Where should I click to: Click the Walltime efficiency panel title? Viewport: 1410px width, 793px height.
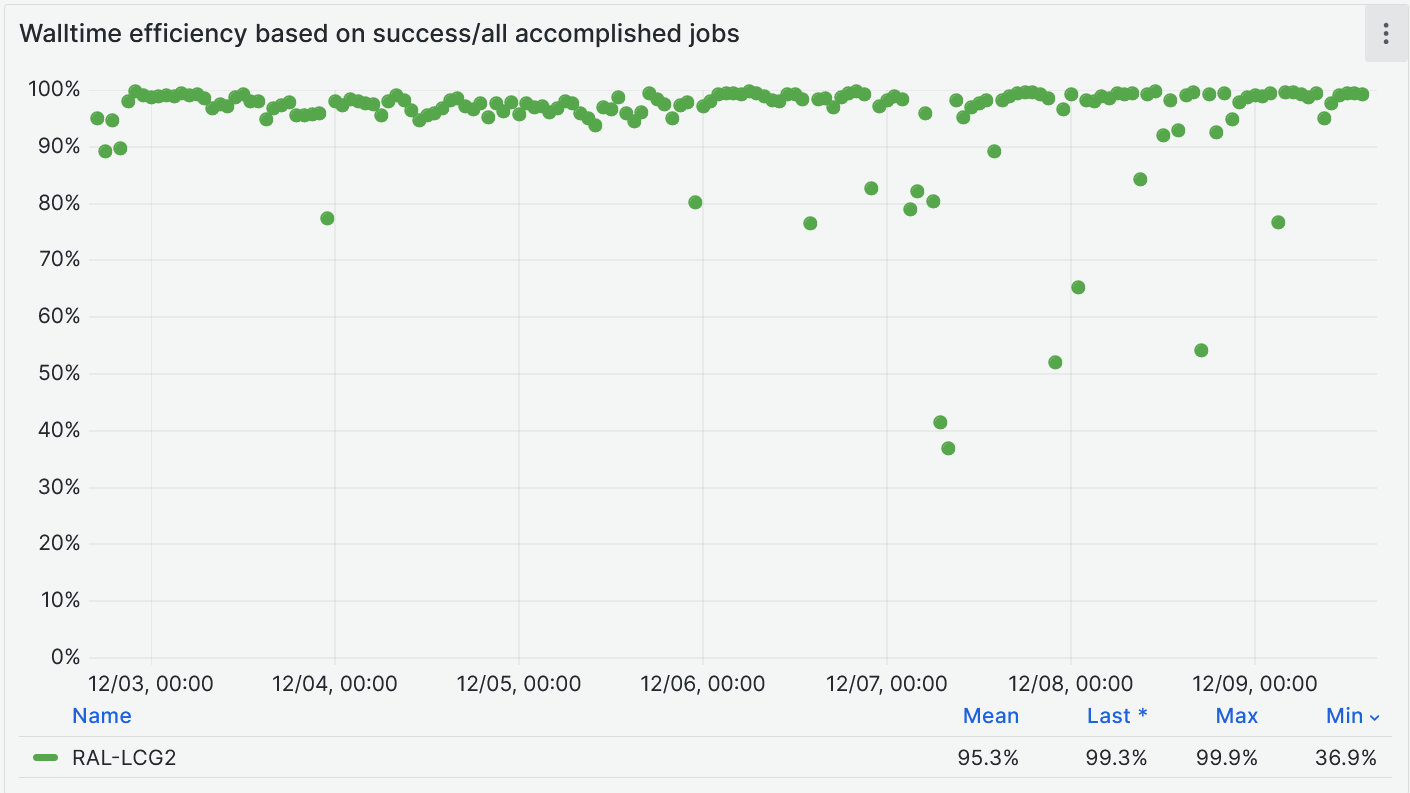tap(379, 33)
